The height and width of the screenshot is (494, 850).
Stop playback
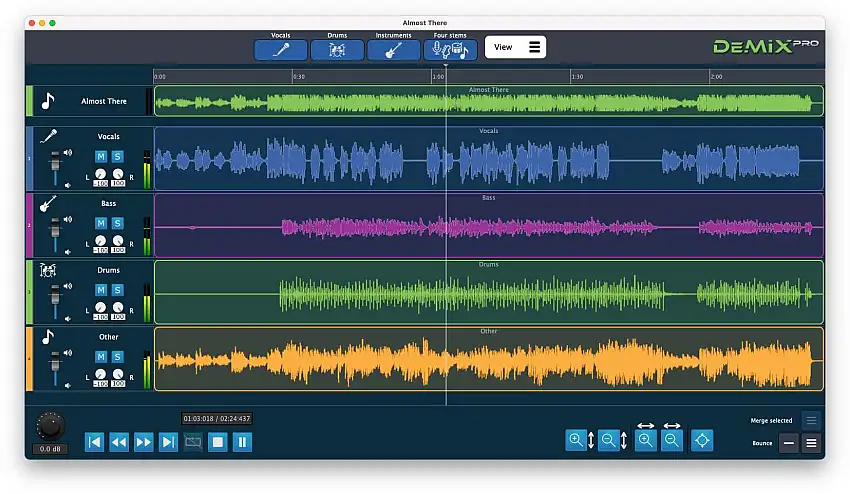(x=218, y=442)
